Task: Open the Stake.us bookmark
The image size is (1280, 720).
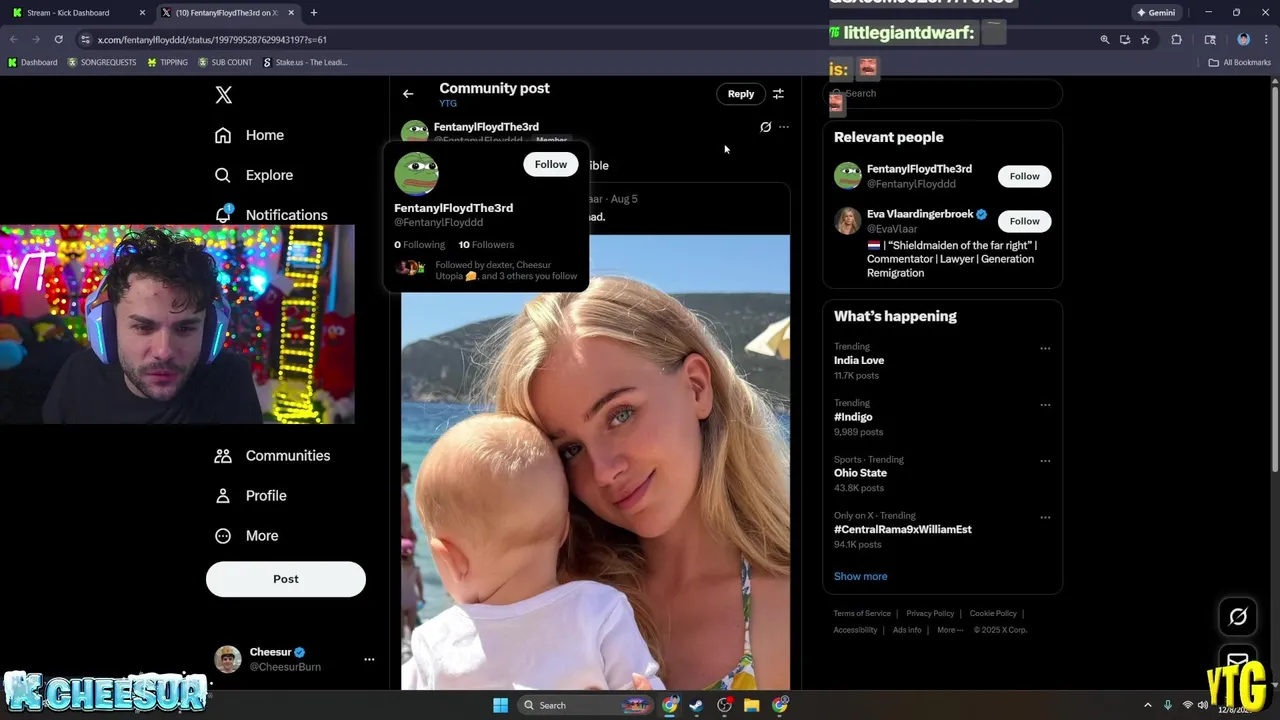Action: [x=305, y=62]
